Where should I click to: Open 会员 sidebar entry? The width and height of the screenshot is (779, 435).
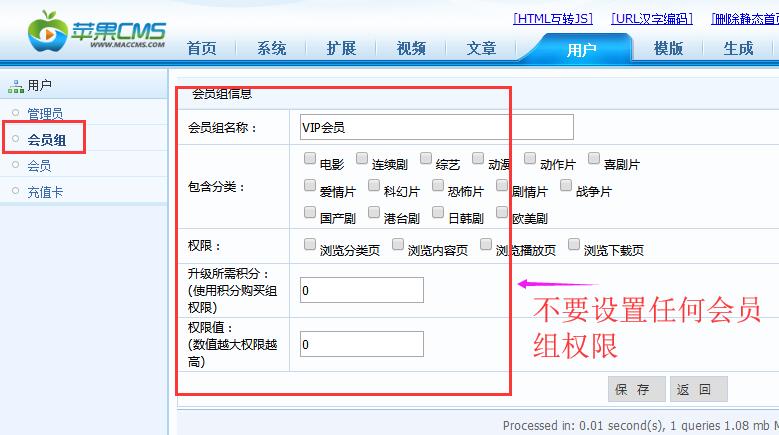point(39,165)
